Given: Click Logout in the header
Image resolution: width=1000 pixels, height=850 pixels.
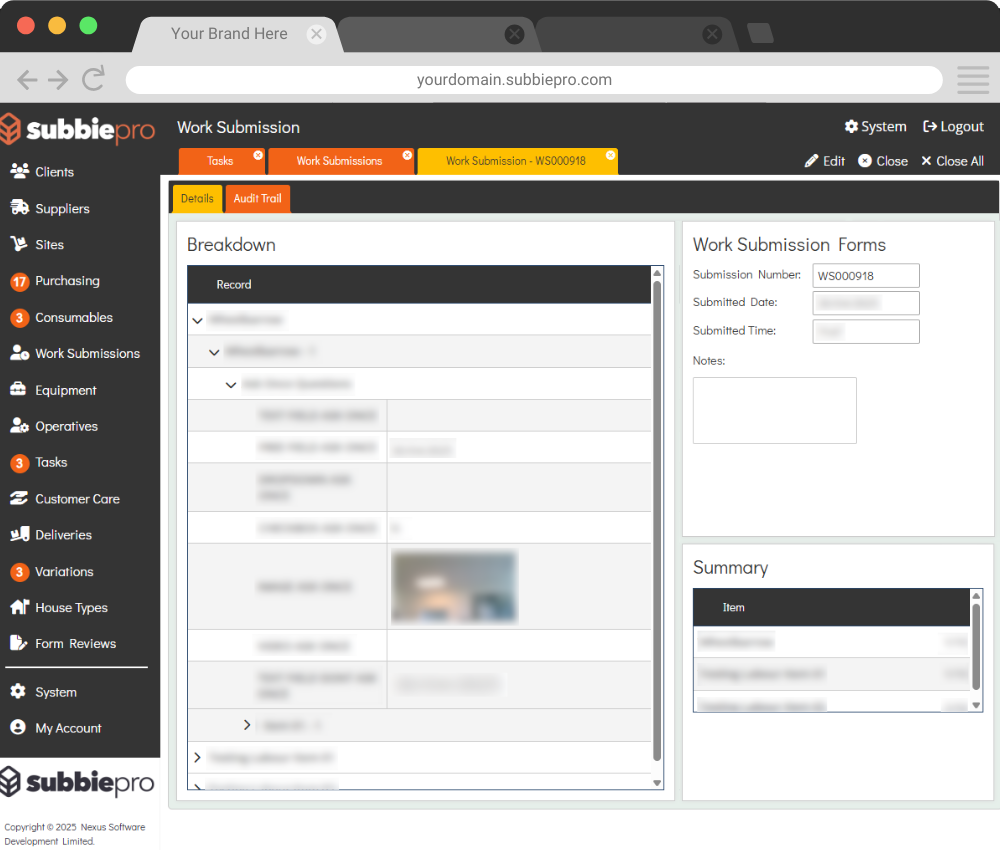Looking at the screenshot, I should [x=953, y=127].
